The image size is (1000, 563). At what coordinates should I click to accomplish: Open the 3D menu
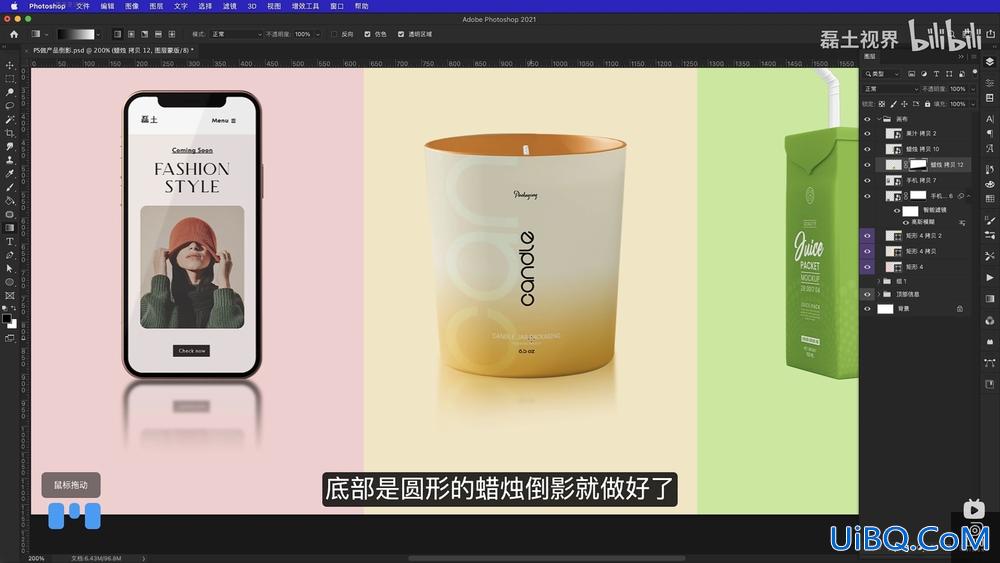[x=252, y=6]
